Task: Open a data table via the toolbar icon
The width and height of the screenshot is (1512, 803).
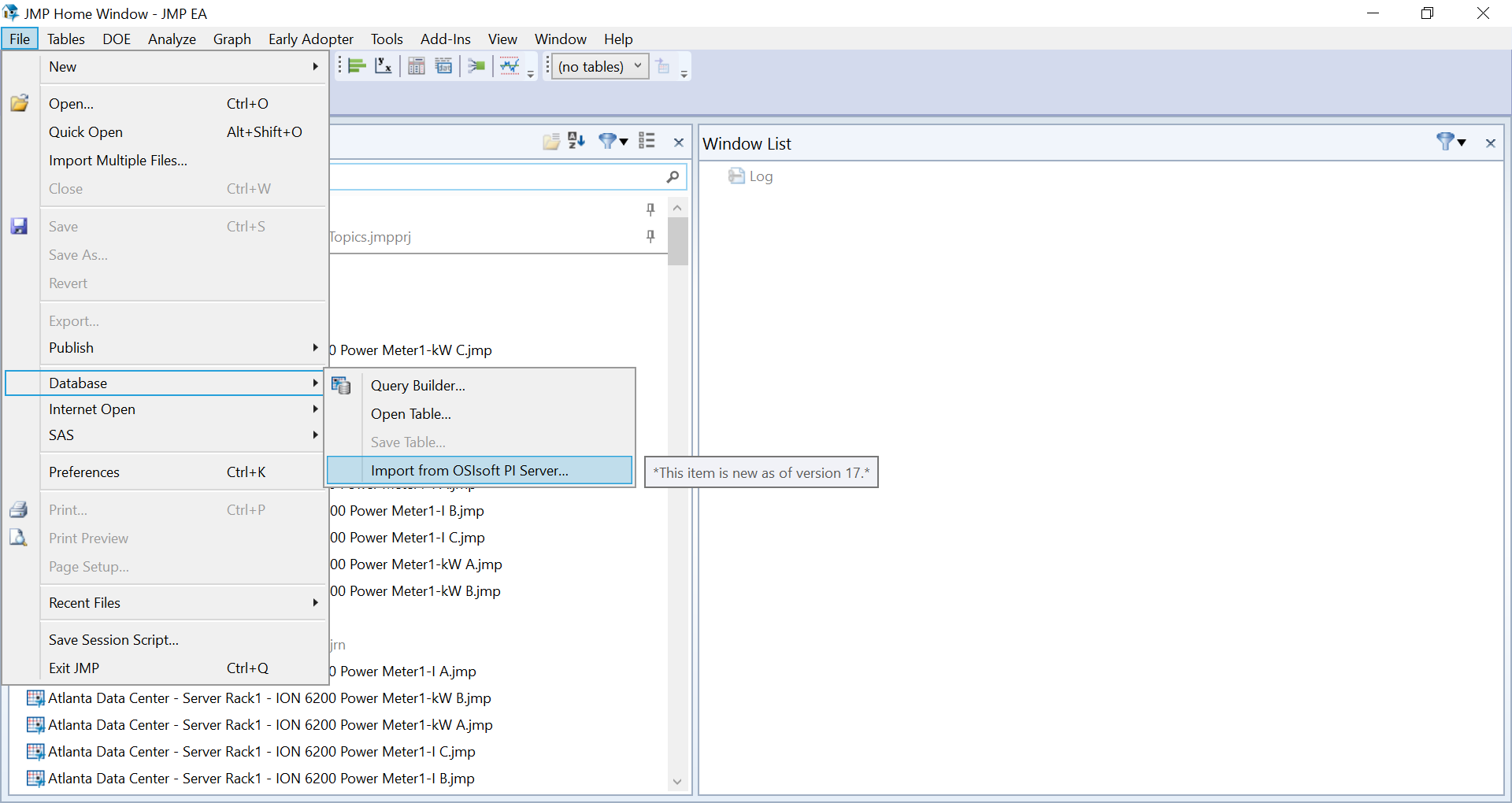Action: (443, 66)
